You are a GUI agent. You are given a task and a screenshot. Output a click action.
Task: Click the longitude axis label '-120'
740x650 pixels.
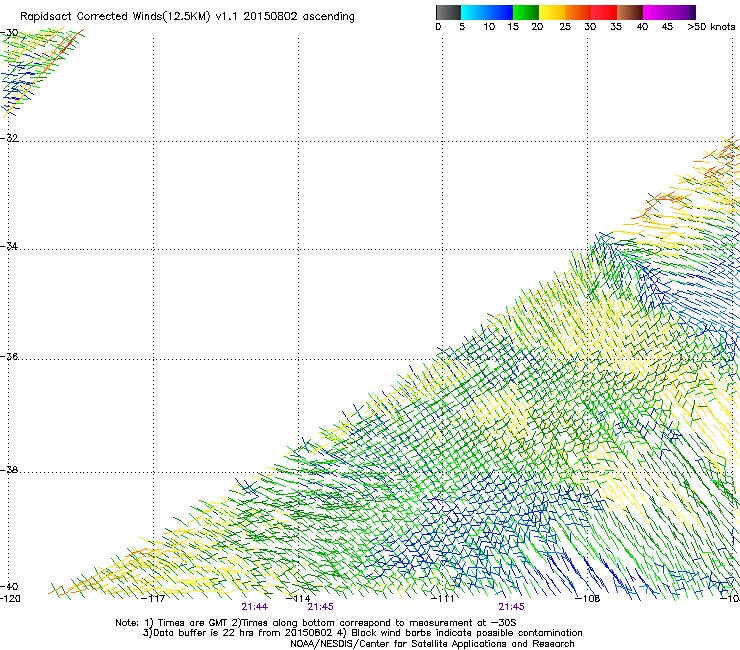10,599
